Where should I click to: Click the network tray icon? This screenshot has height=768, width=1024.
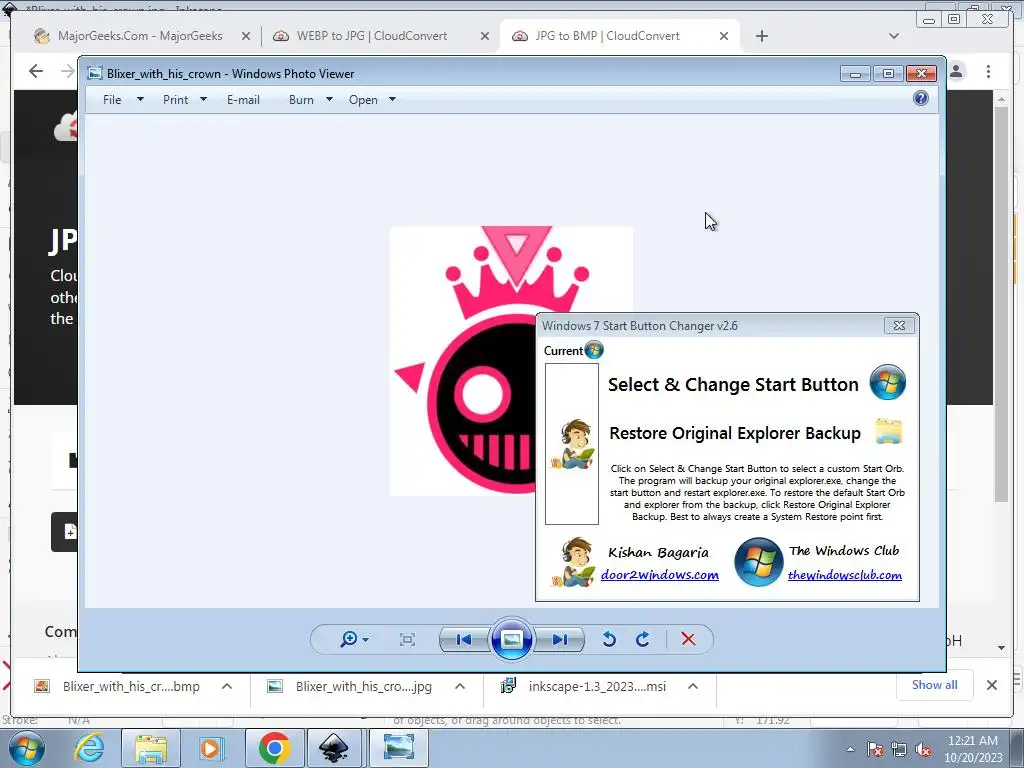pos(899,749)
